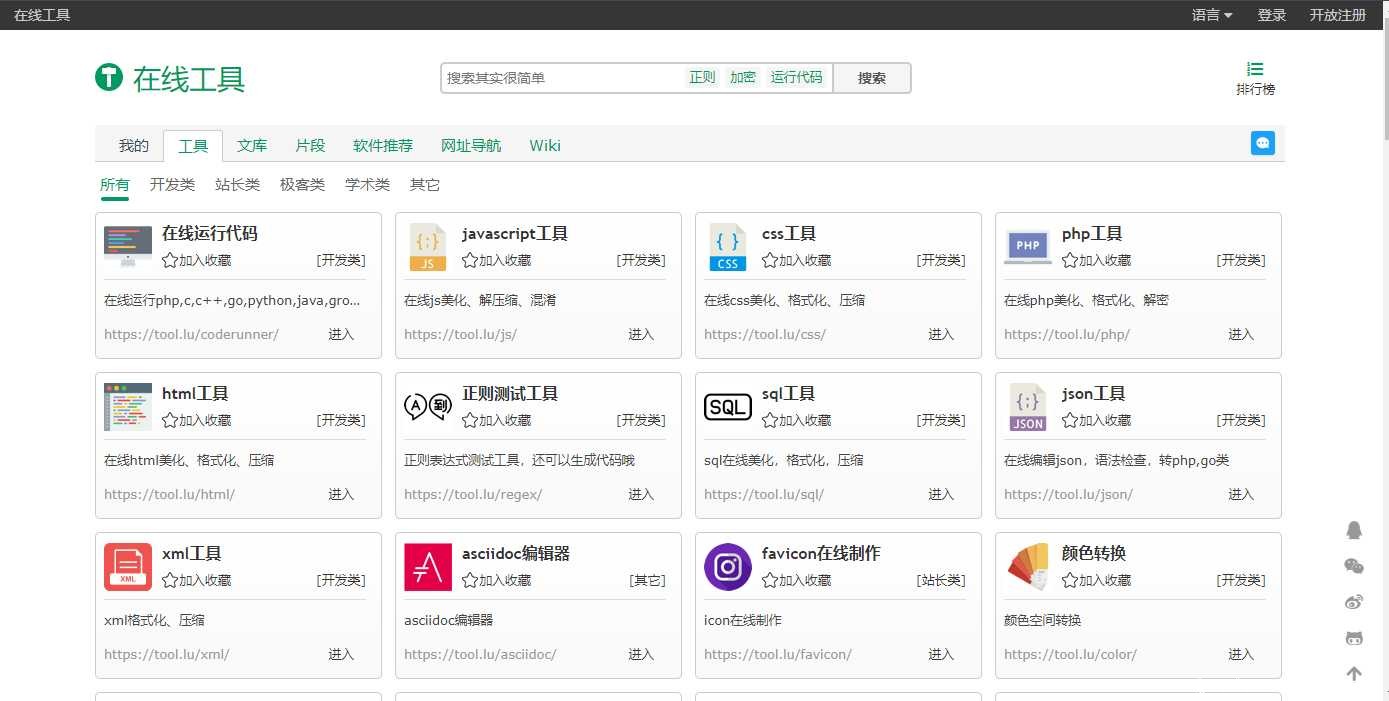
Task: Click the [其它] tag on asciidoc card
Action: click(x=647, y=580)
